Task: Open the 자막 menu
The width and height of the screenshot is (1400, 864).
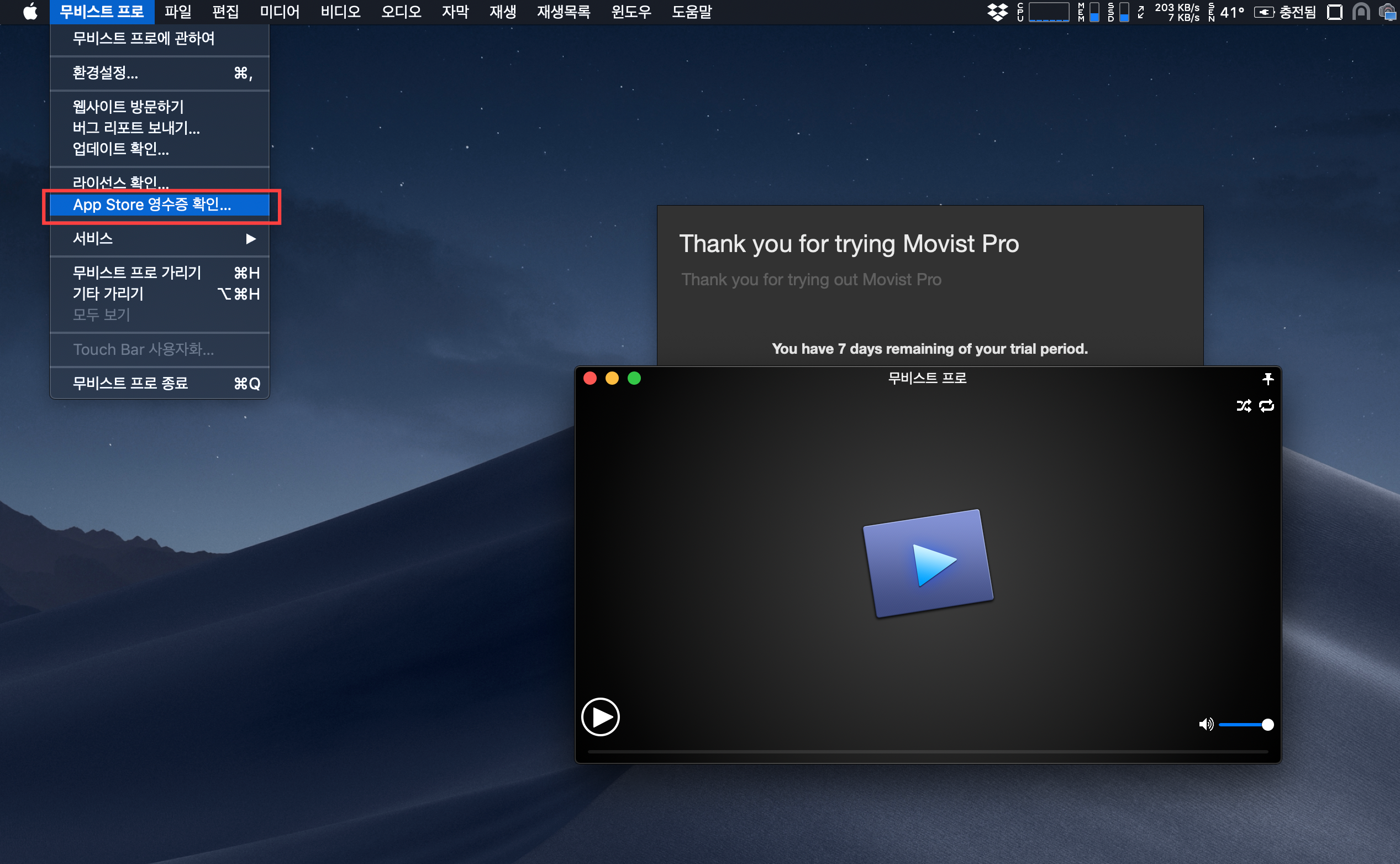Action: click(455, 12)
